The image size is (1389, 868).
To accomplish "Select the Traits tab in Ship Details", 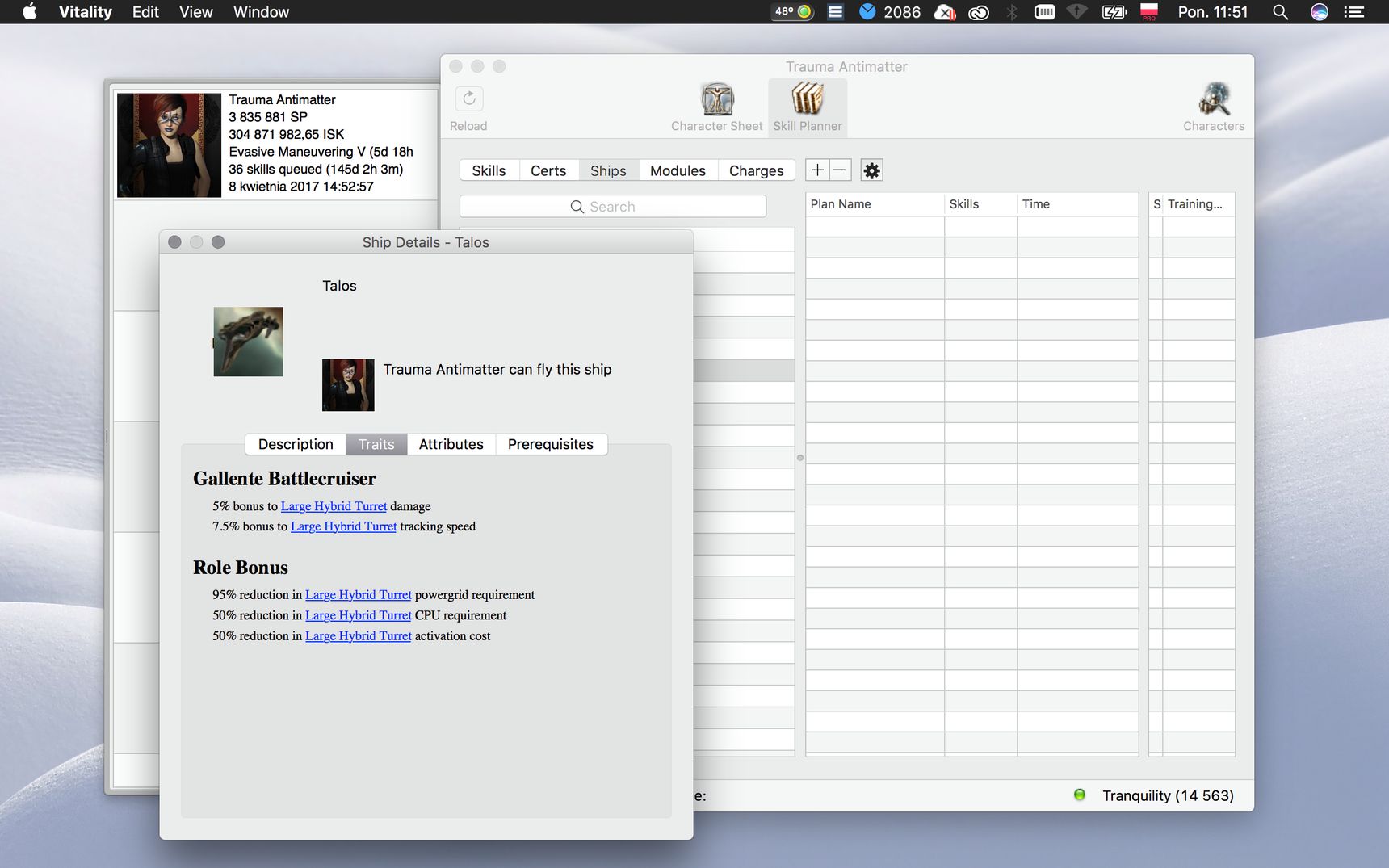I will (376, 444).
